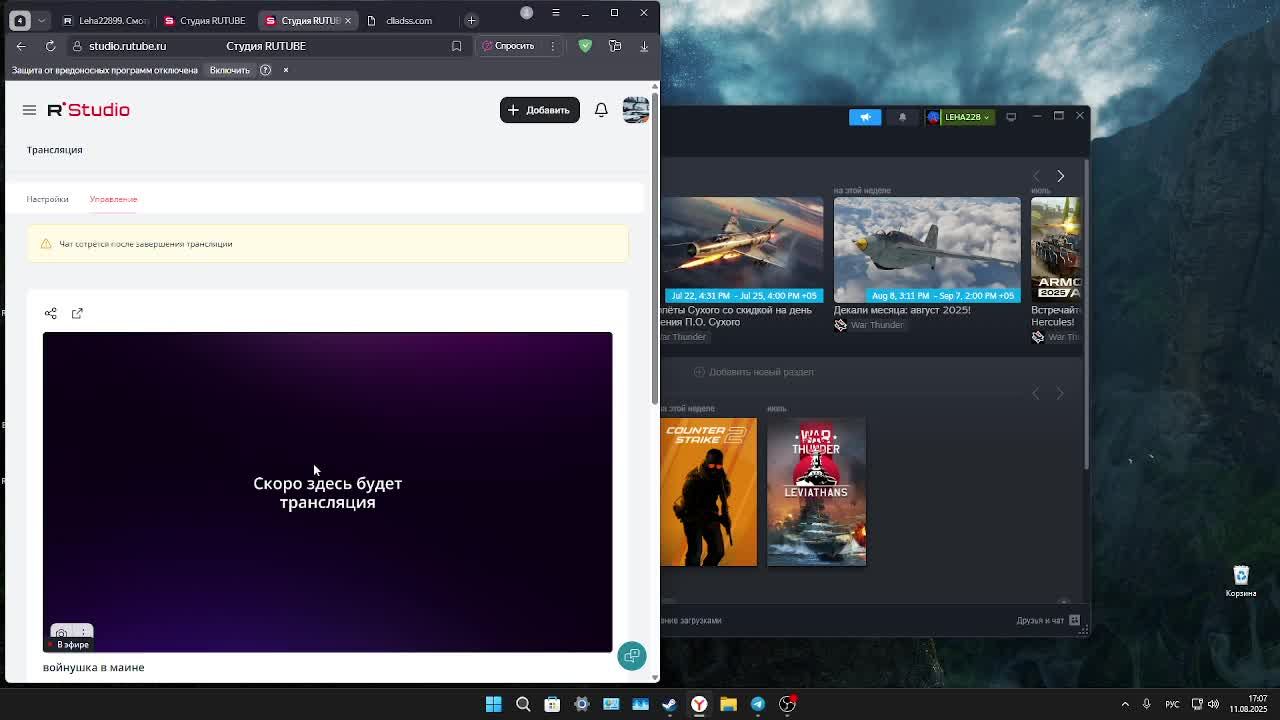Image resolution: width=1280 pixels, height=720 pixels.
Task: Open the volume control in system tray
Action: coord(1213,704)
